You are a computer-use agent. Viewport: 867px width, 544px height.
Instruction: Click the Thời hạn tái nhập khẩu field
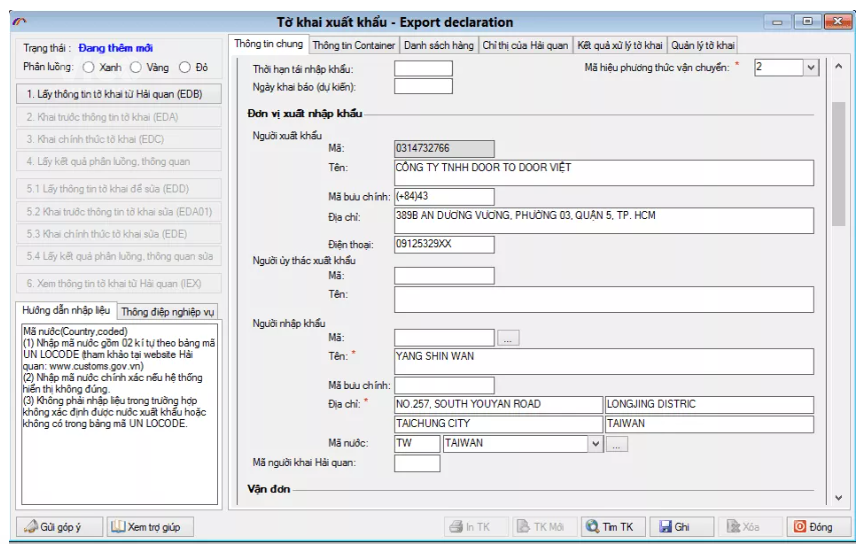(423, 69)
